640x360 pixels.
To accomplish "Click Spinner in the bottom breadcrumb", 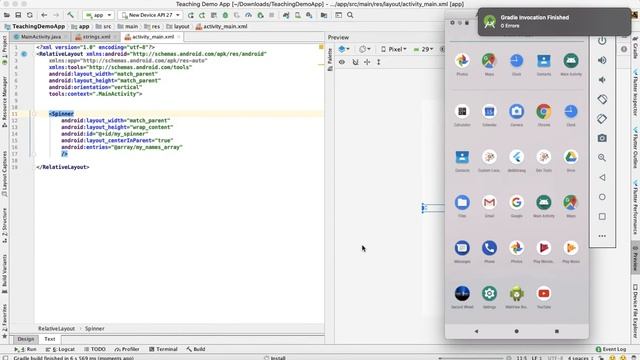I will click(x=95, y=329).
